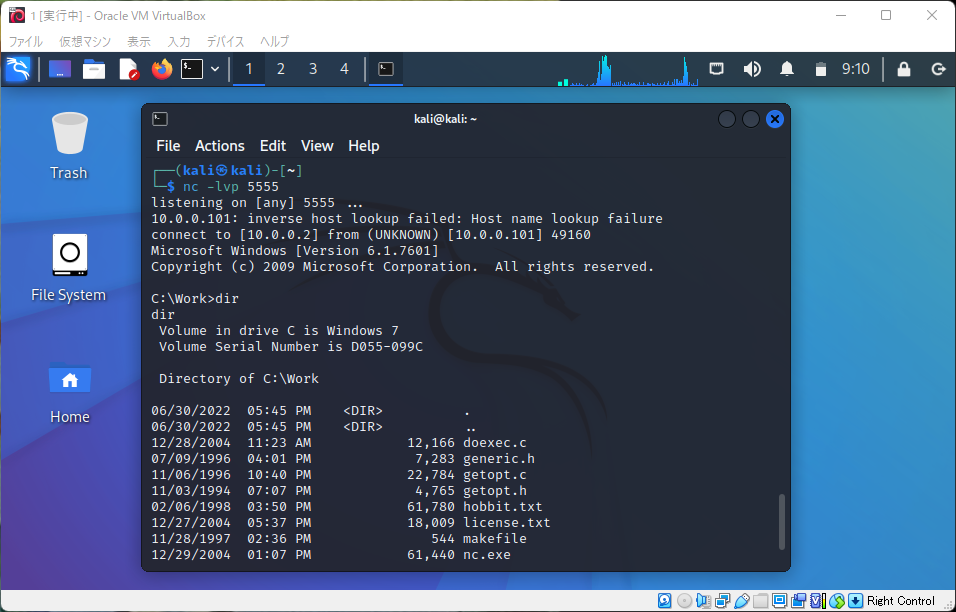Click the terminal vertical scrollbar thumb

click(782, 522)
